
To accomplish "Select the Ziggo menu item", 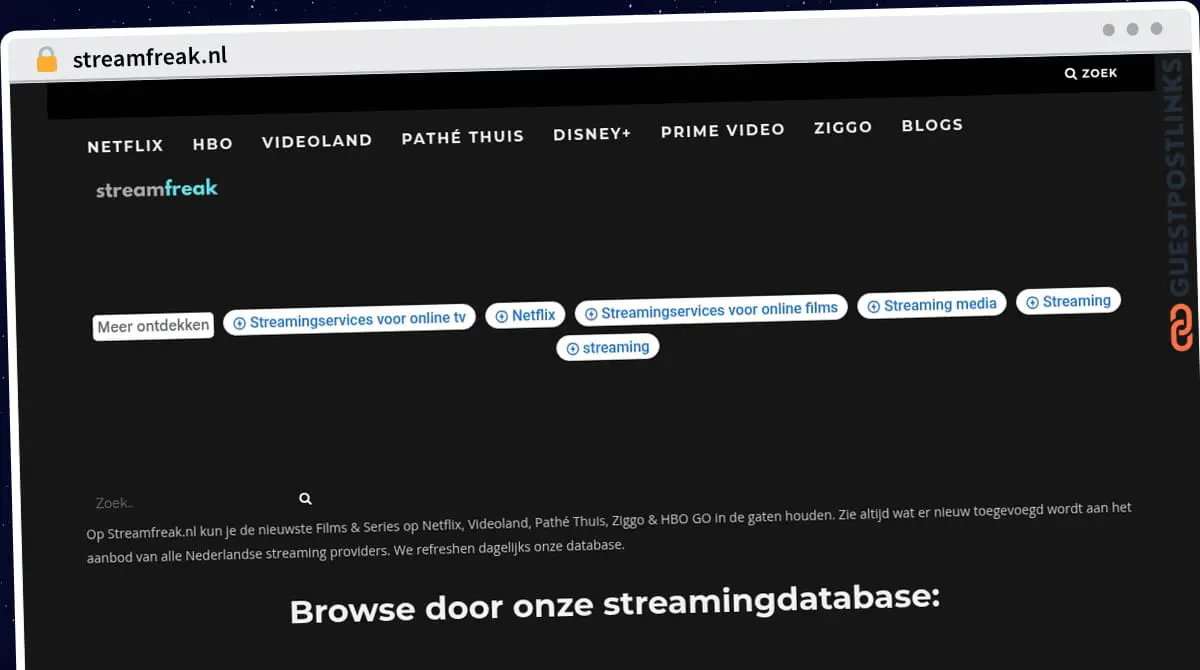I will pyautogui.click(x=842, y=127).
